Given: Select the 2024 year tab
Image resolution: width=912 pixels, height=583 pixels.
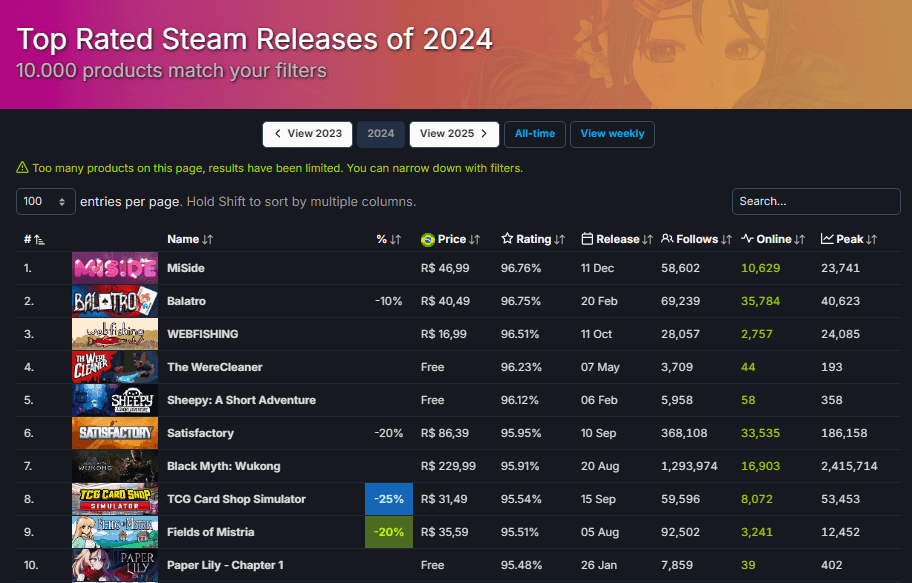Looking at the screenshot, I should click(x=381, y=134).
